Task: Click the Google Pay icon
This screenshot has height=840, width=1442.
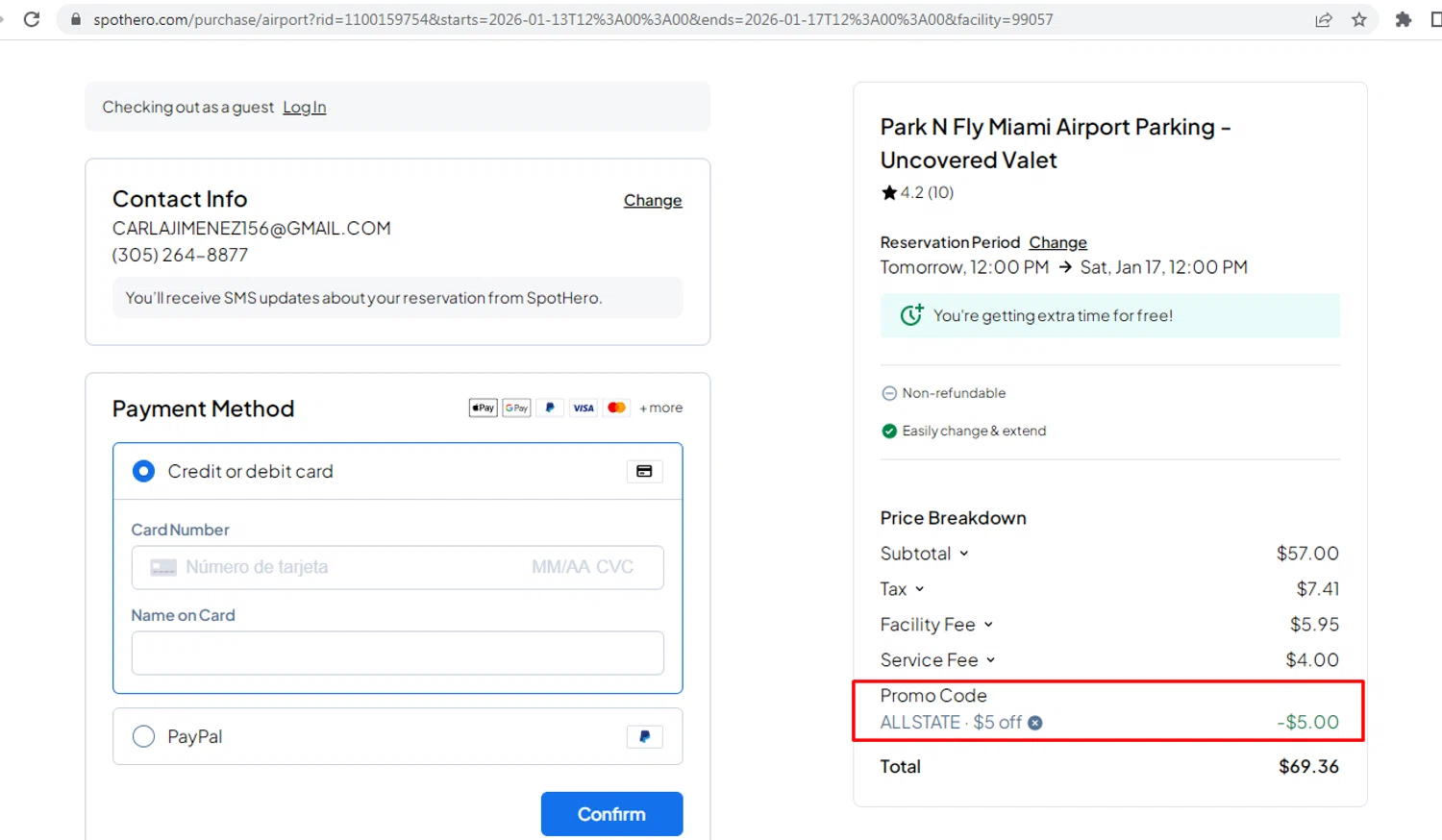Action: tap(516, 408)
